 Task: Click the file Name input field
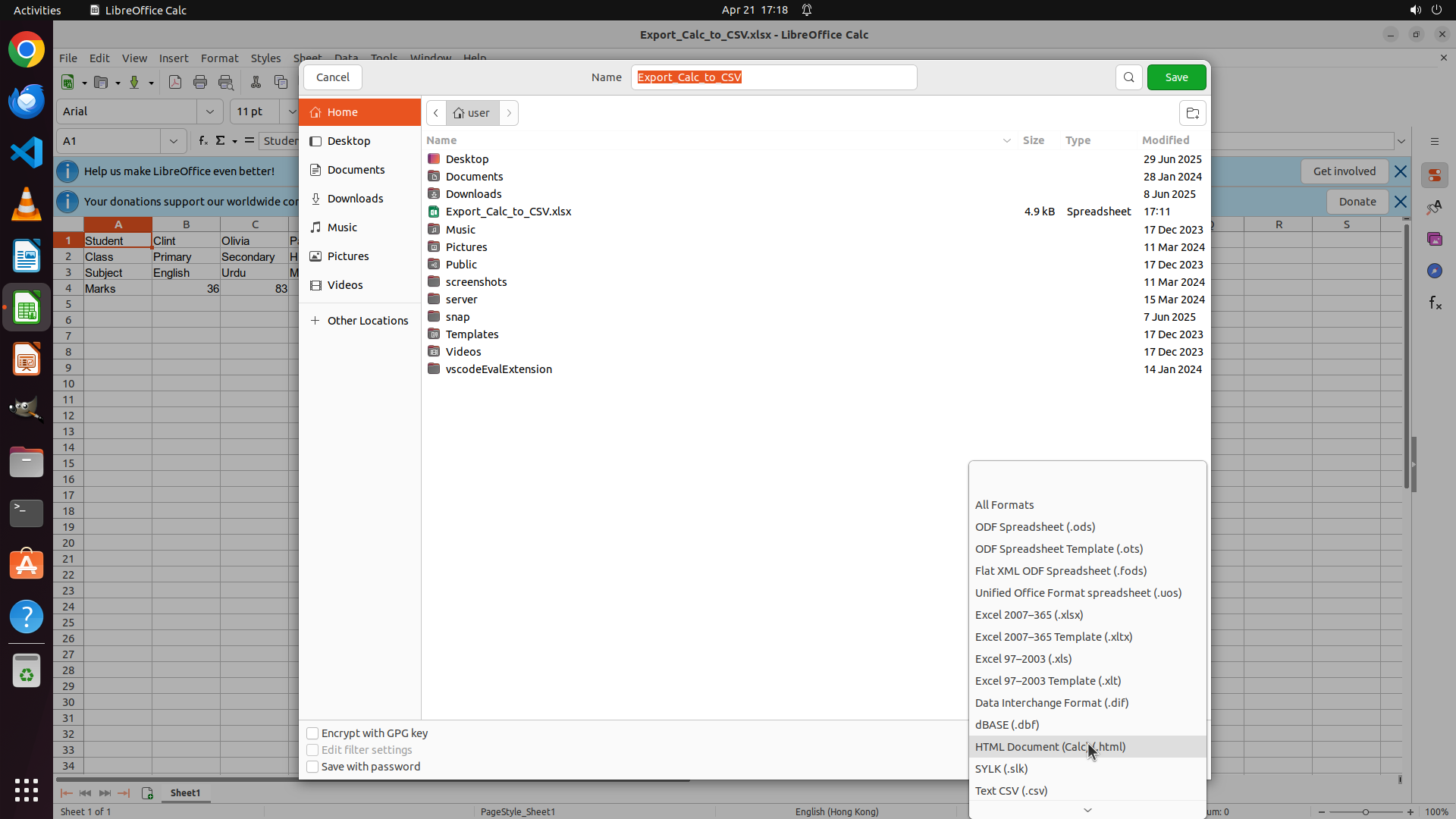click(773, 77)
